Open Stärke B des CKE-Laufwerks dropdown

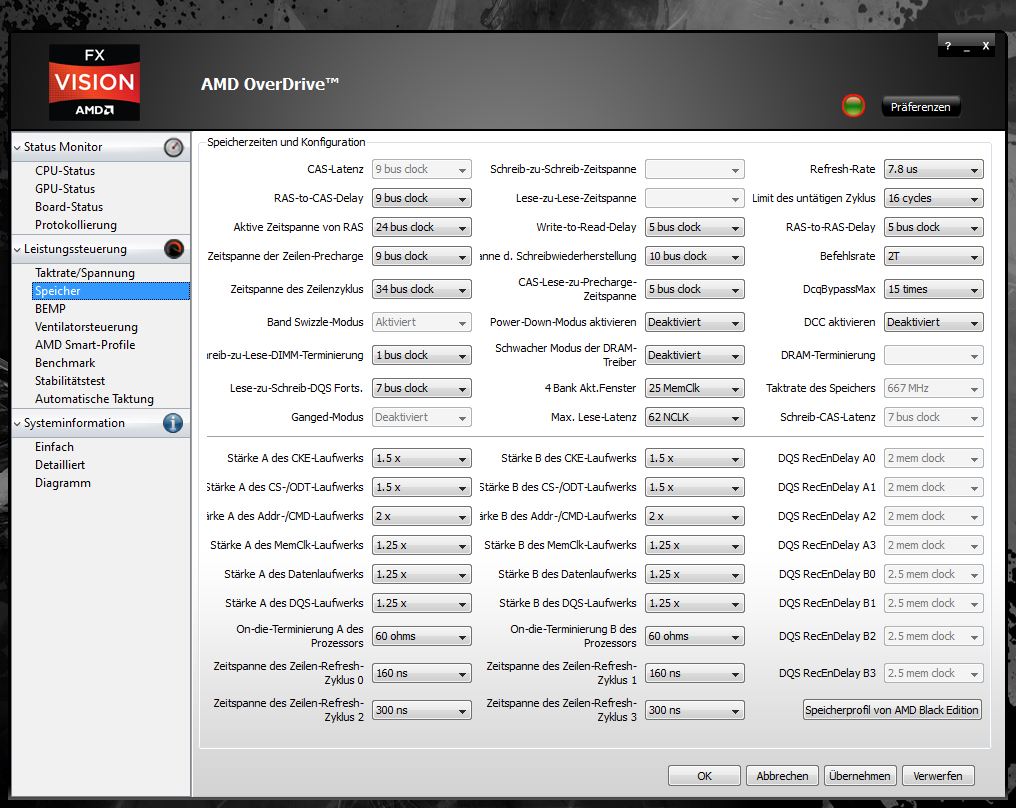(x=695, y=459)
